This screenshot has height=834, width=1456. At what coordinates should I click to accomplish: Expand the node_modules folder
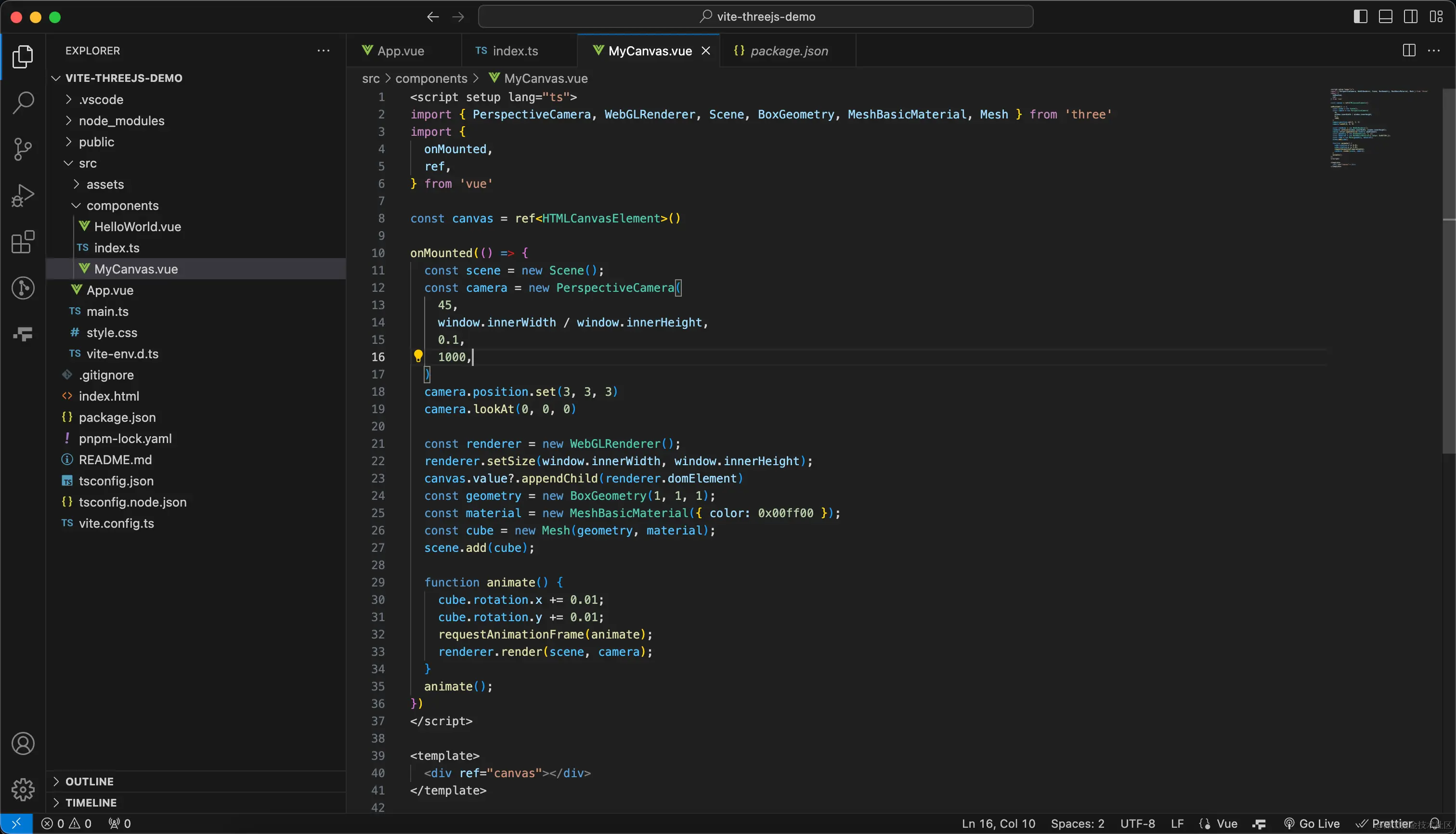121,121
